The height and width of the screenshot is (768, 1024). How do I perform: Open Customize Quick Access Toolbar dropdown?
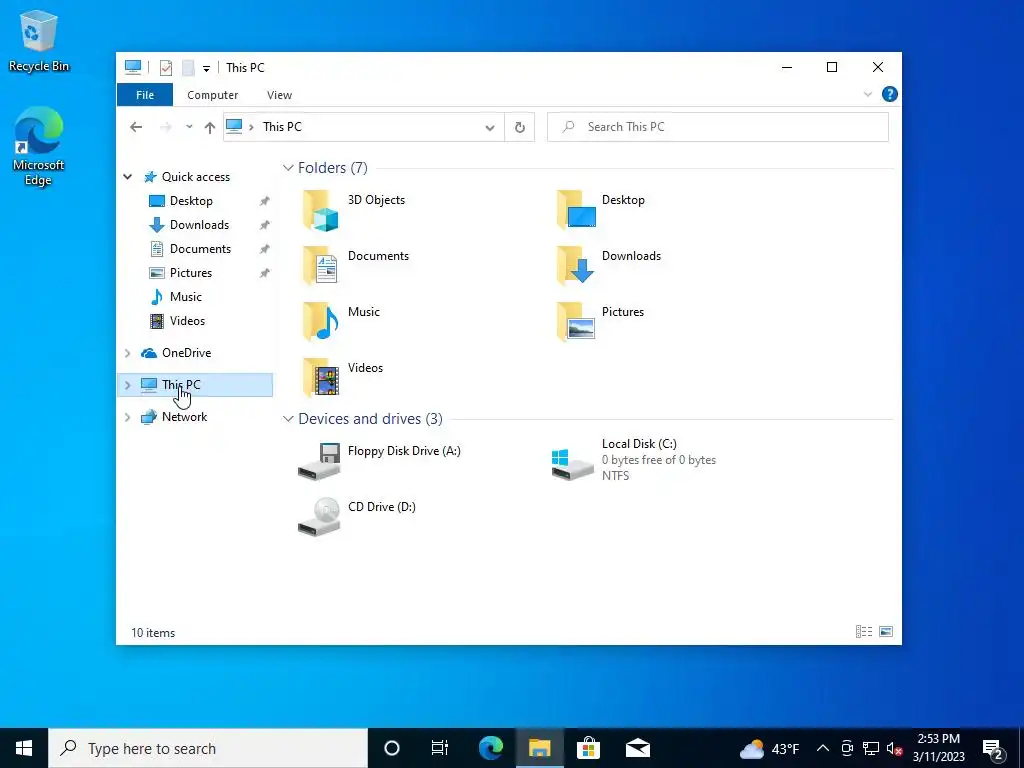206,68
